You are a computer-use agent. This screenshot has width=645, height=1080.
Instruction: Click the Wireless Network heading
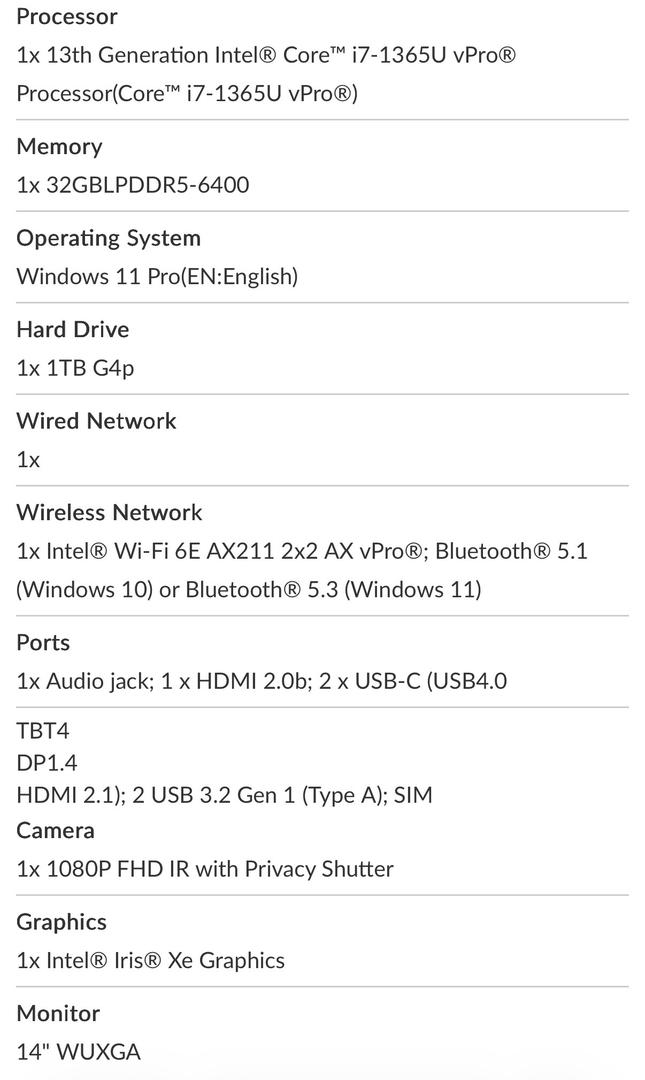pyautogui.click(x=109, y=513)
